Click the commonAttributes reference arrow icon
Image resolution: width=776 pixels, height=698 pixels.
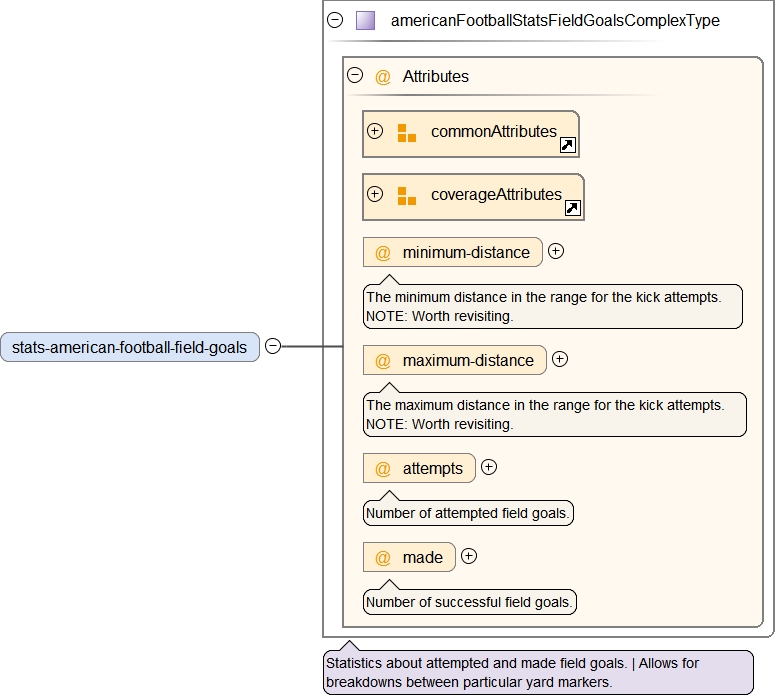[567, 145]
